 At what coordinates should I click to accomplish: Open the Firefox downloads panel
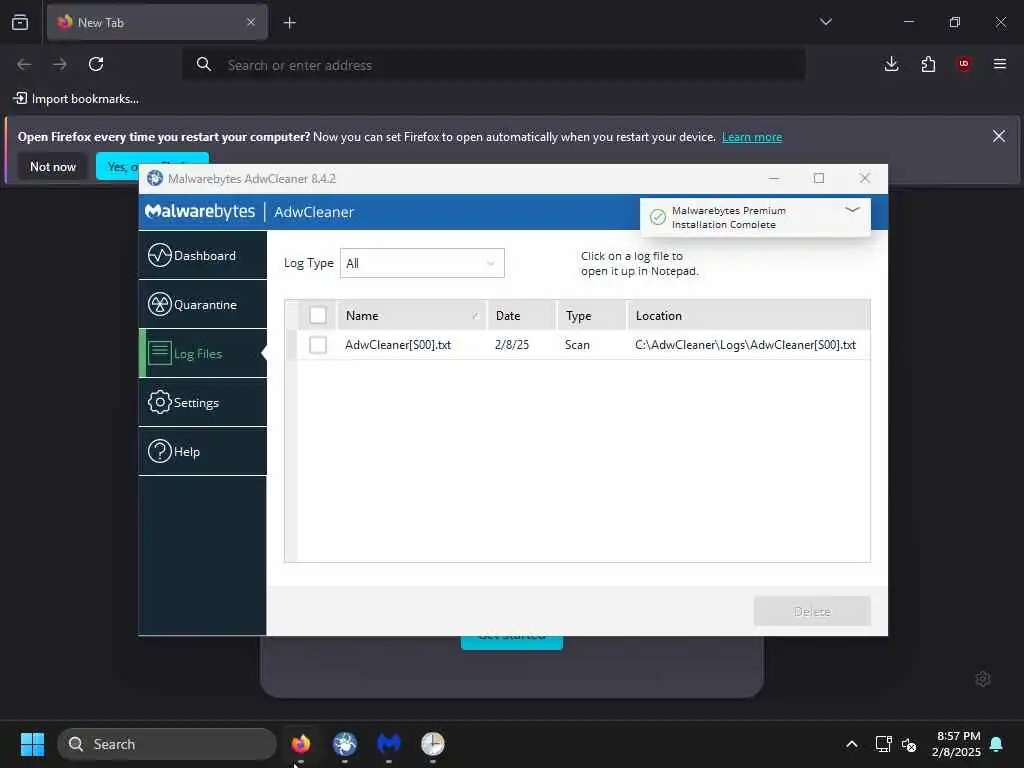(891, 64)
